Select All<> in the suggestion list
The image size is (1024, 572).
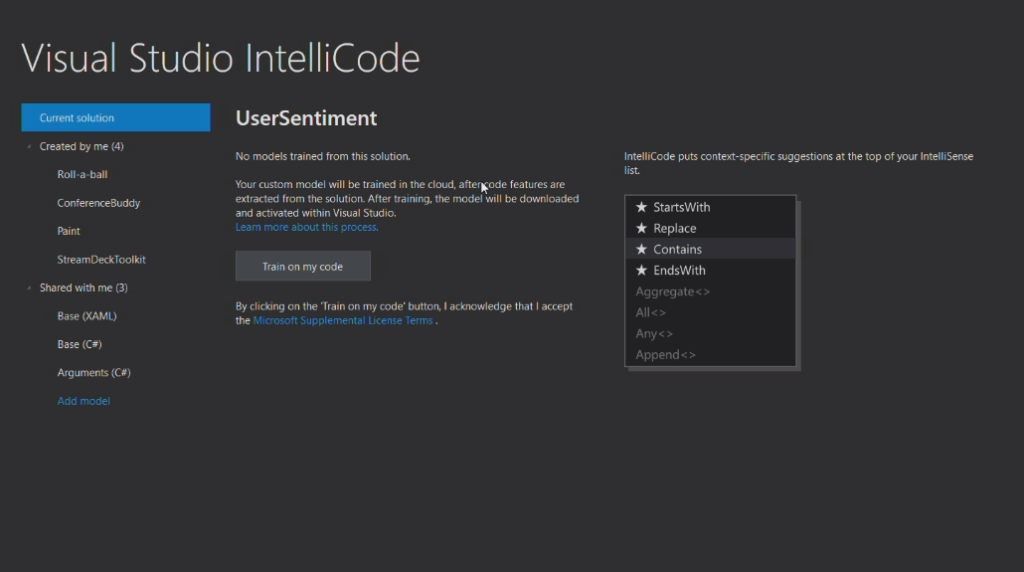(650, 313)
